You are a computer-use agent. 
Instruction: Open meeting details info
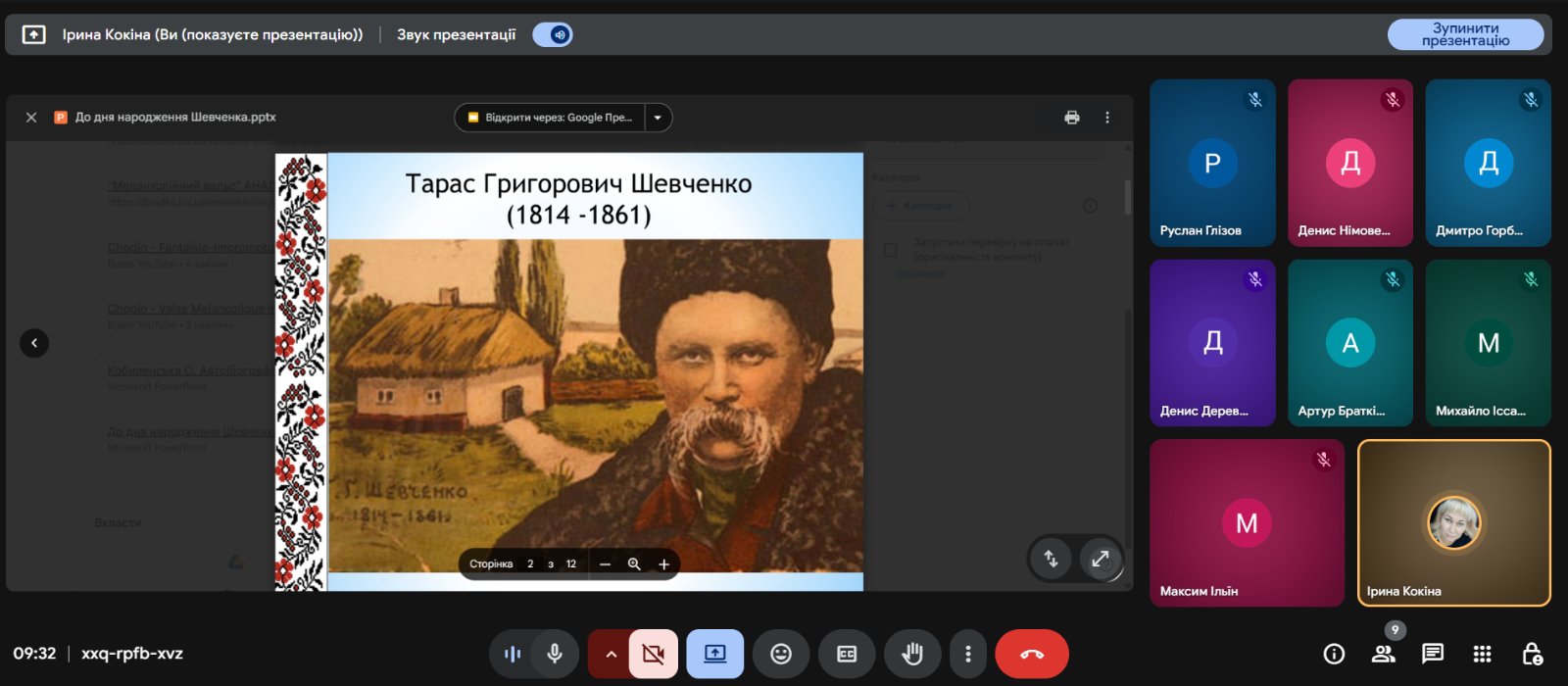(1334, 654)
